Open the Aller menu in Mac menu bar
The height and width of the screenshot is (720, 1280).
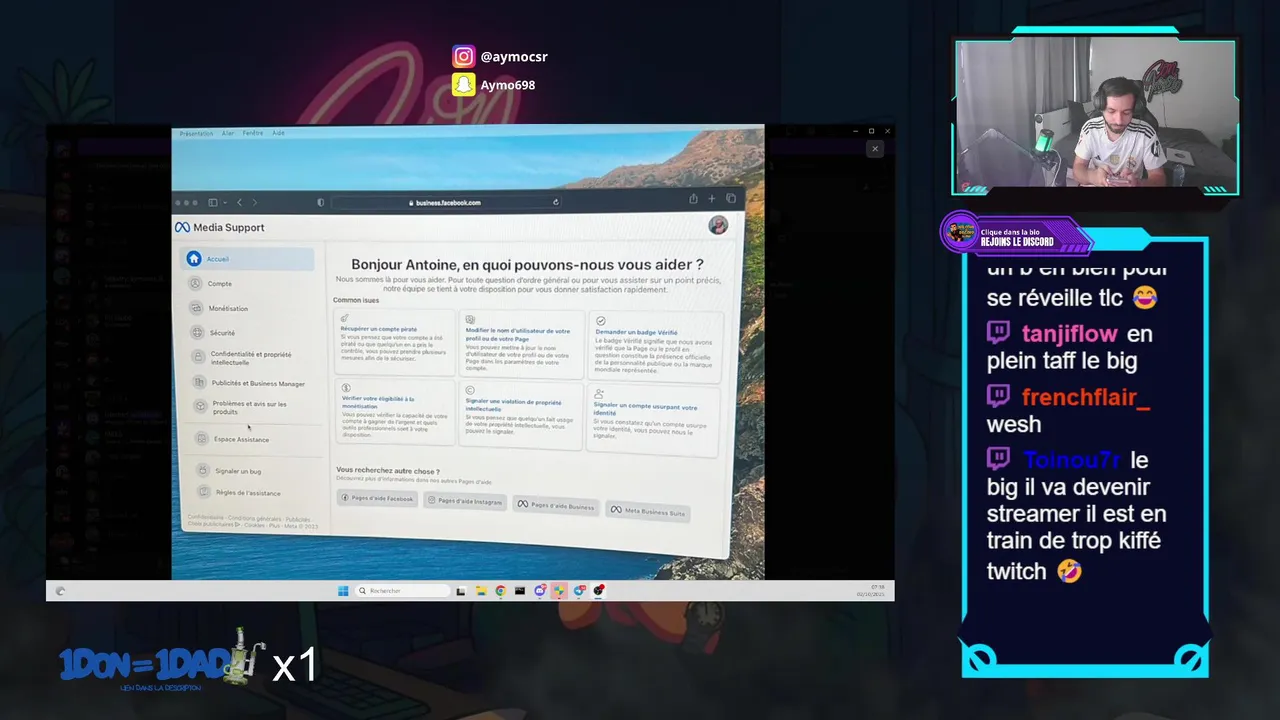[x=228, y=133]
